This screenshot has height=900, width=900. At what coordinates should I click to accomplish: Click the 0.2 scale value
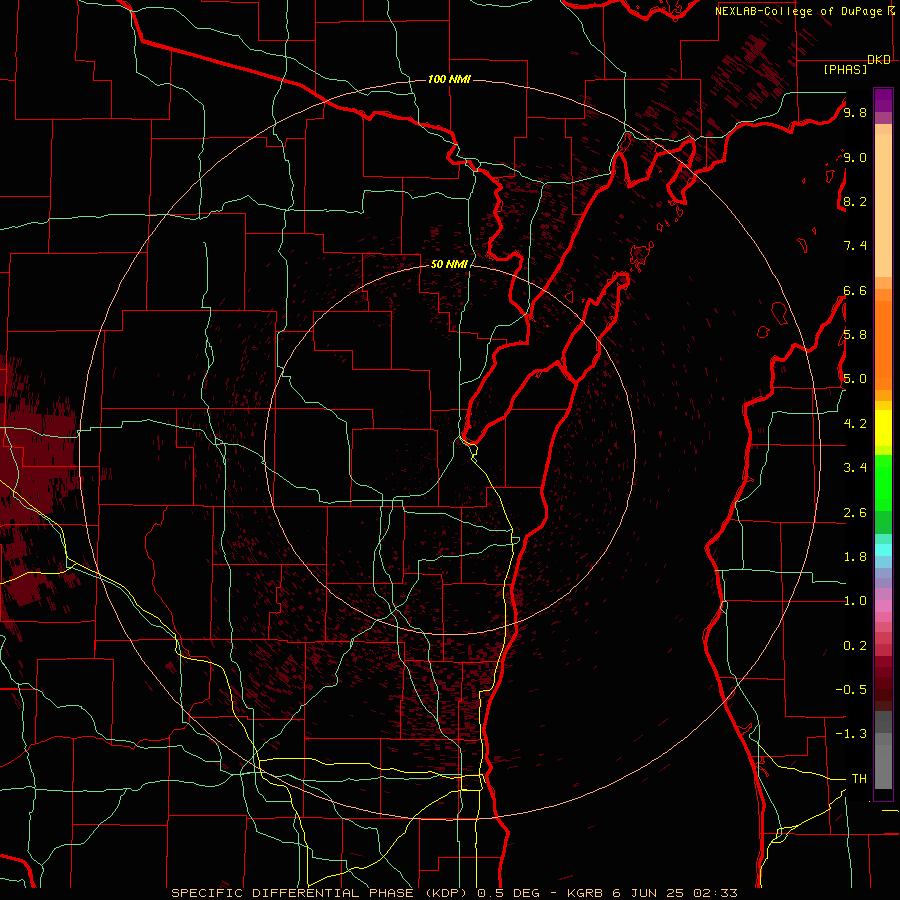(855, 645)
